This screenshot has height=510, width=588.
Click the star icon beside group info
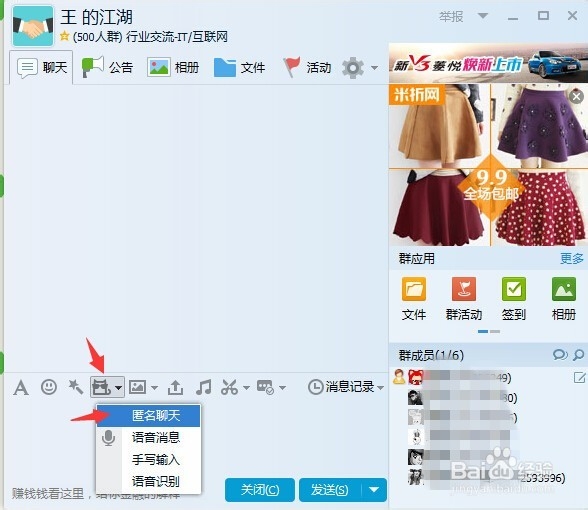tap(64, 36)
